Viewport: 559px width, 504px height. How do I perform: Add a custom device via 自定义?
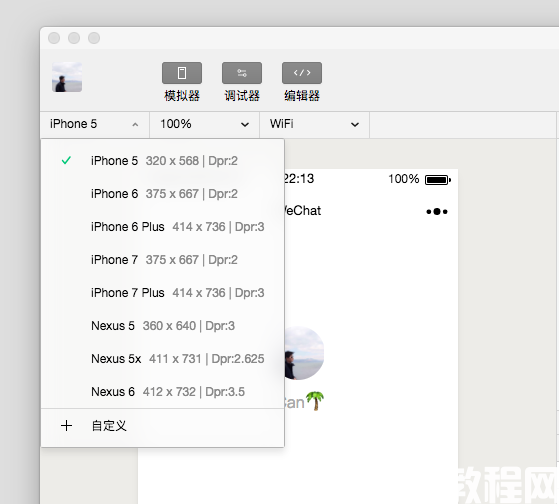163,426
